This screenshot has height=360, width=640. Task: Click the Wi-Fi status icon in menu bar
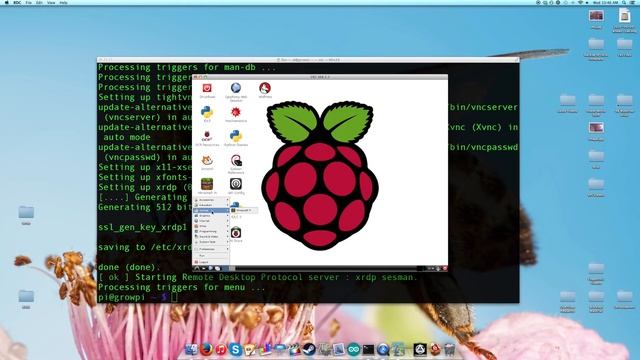pos(580,2)
